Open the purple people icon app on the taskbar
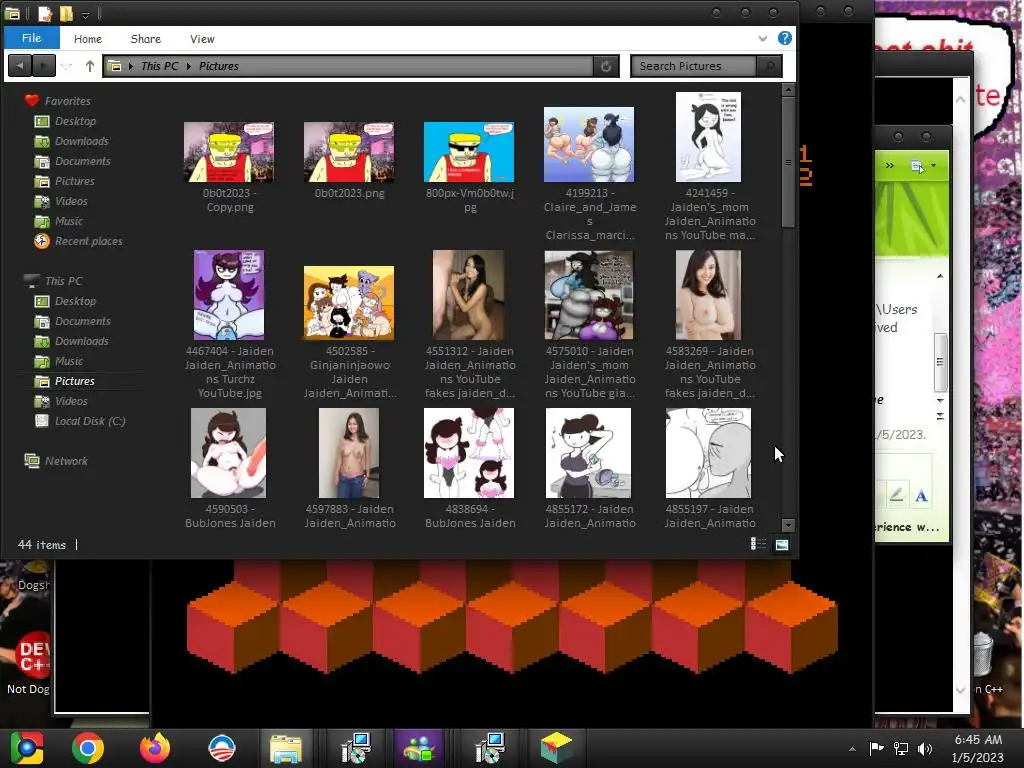1024x768 pixels. [x=419, y=748]
